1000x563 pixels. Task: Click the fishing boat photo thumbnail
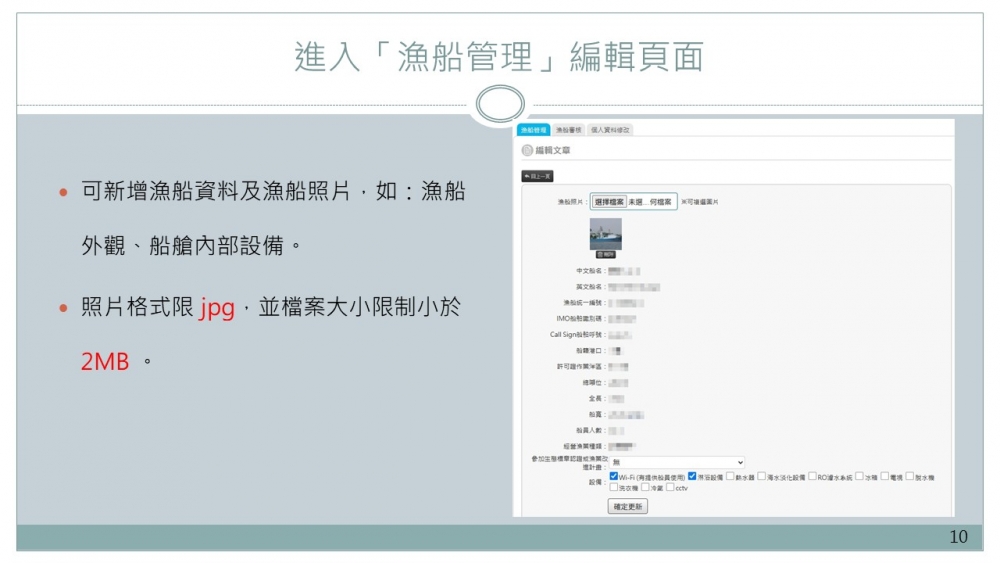click(606, 234)
